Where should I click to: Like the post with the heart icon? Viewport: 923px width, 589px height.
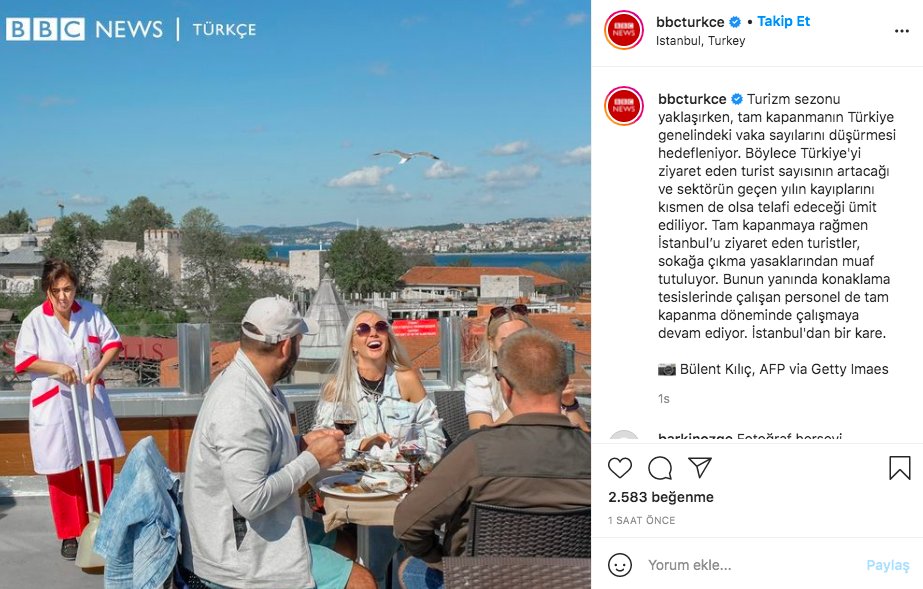coord(619,468)
